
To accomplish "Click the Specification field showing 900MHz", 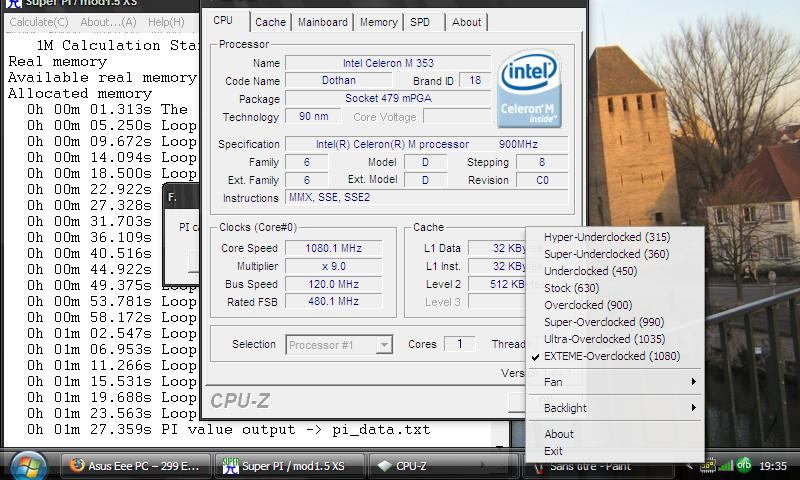I will point(427,144).
